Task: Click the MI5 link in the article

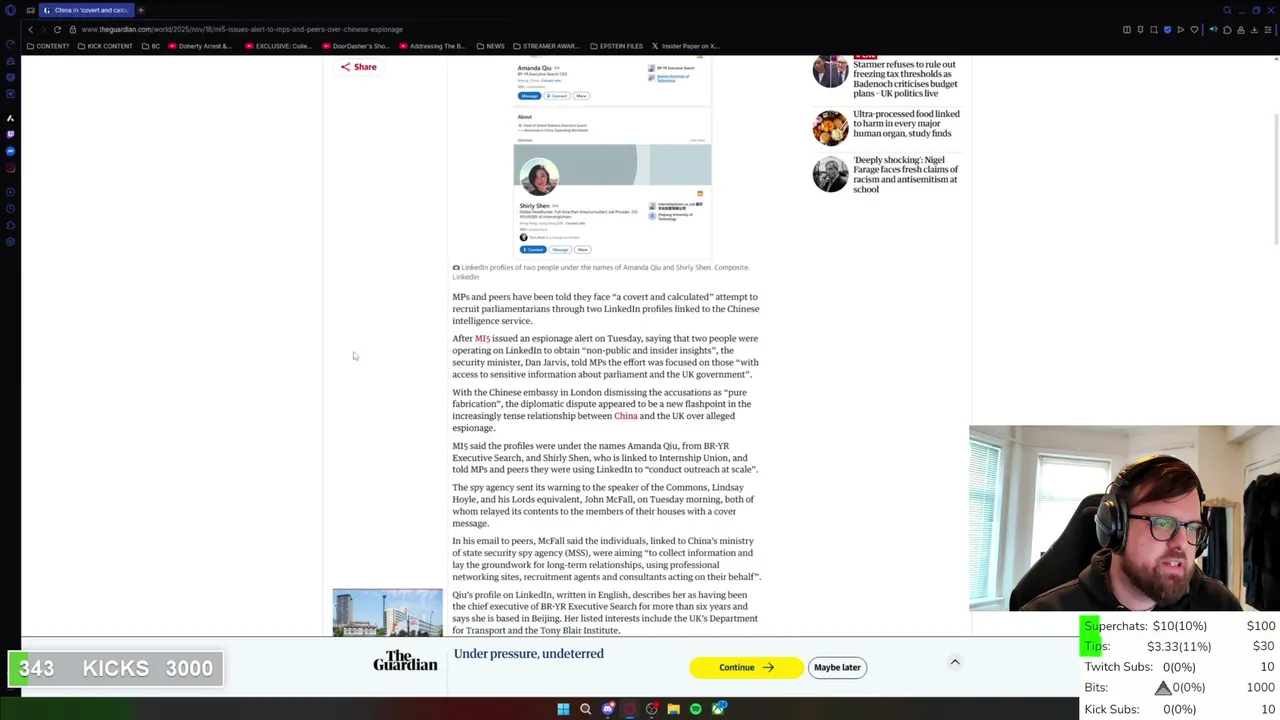Action: point(482,339)
